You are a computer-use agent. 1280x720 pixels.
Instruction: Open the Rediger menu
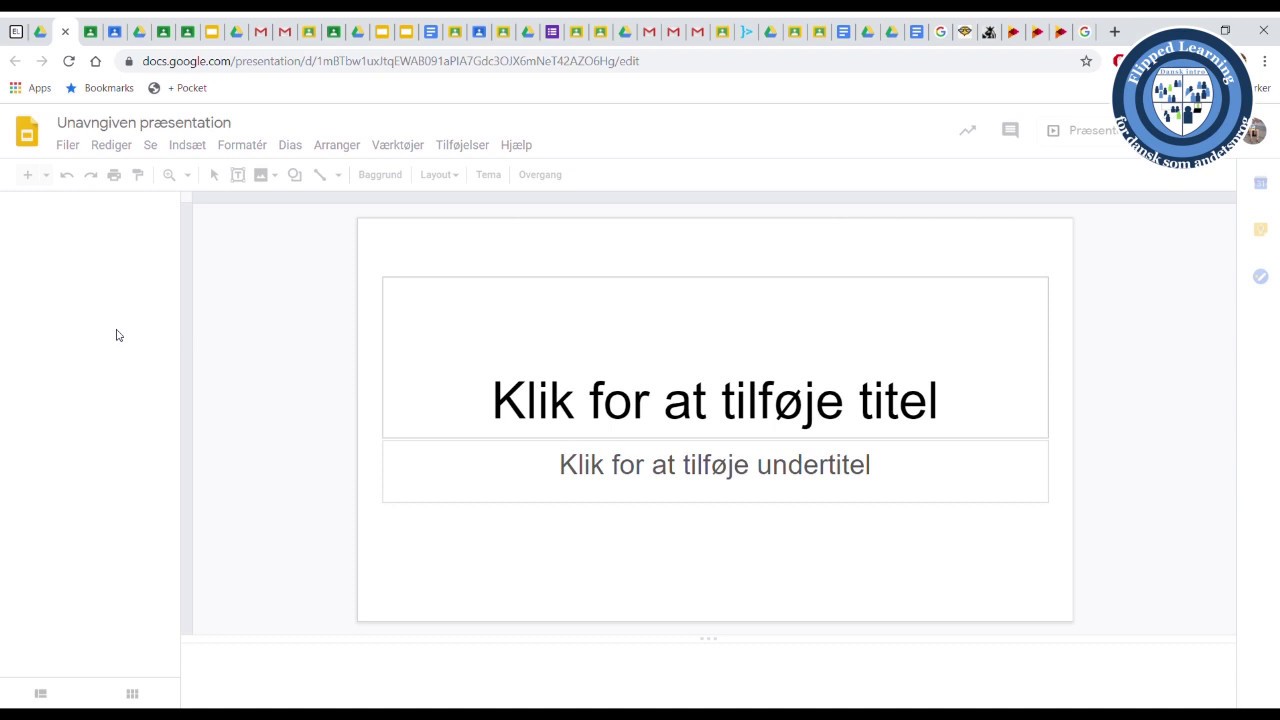[x=111, y=145]
